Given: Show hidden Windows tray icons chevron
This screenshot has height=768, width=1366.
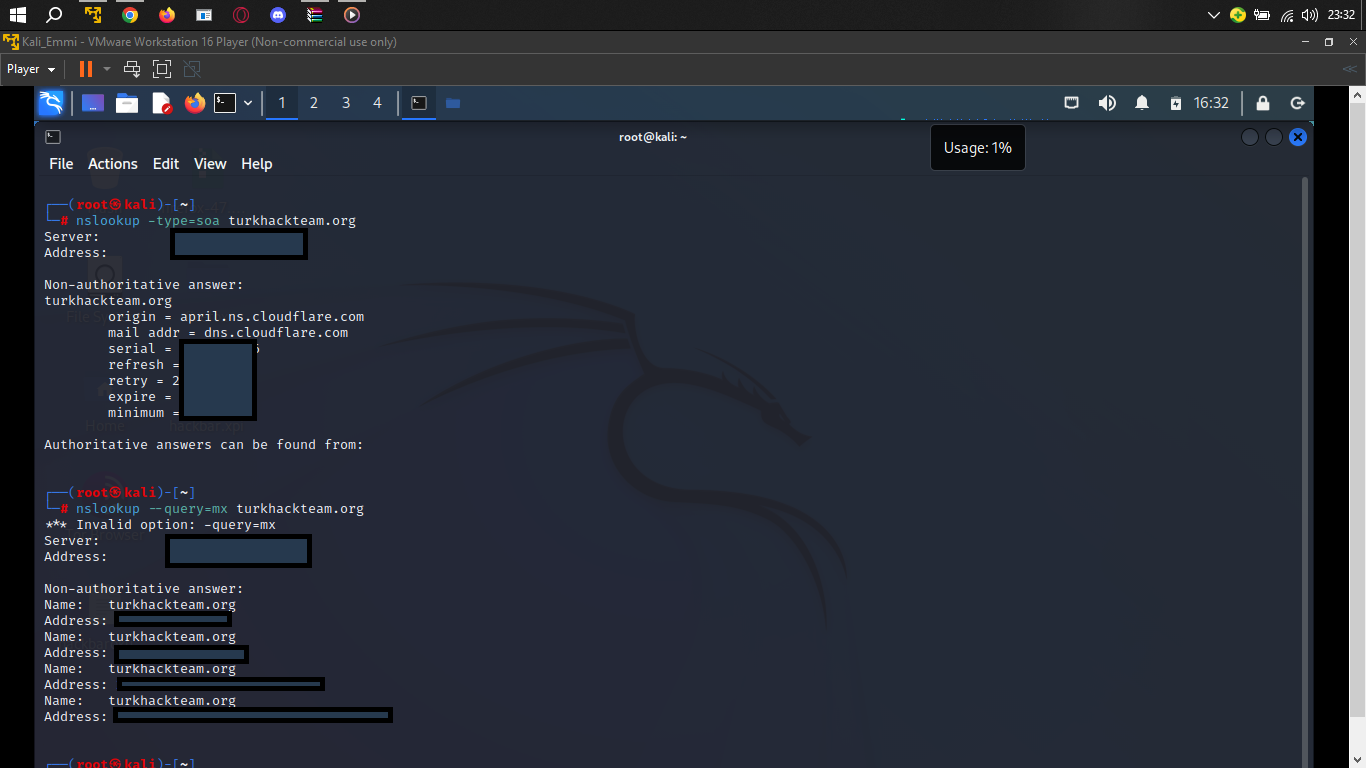Looking at the screenshot, I should 1214,15.
